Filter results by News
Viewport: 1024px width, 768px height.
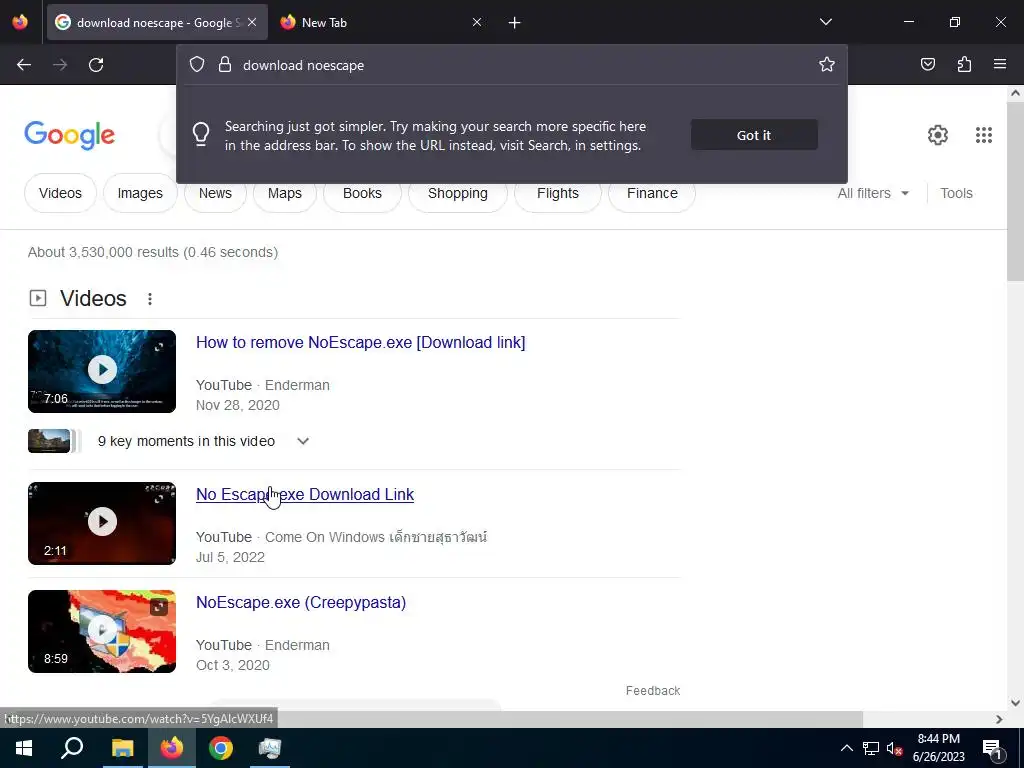pyautogui.click(x=215, y=193)
